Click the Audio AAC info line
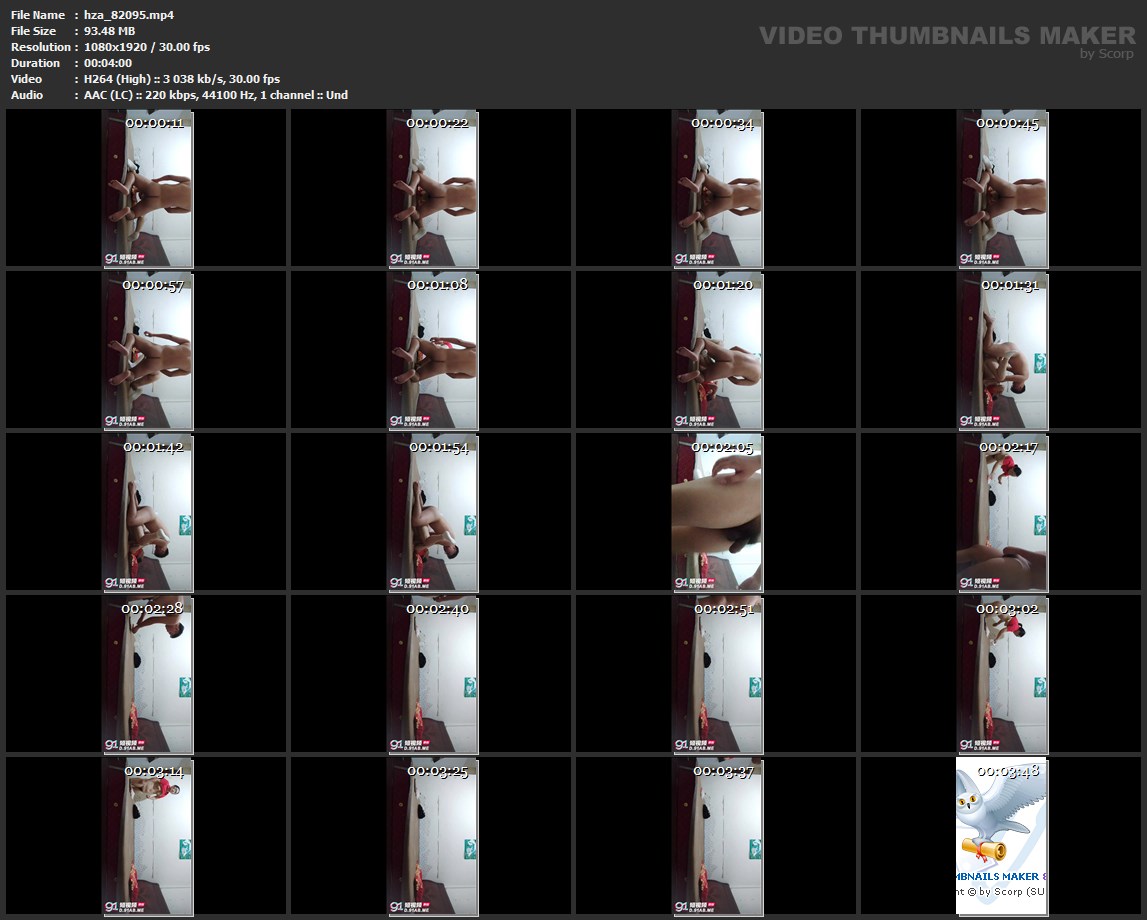The width and height of the screenshot is (1147, 920). click(216, 95)
